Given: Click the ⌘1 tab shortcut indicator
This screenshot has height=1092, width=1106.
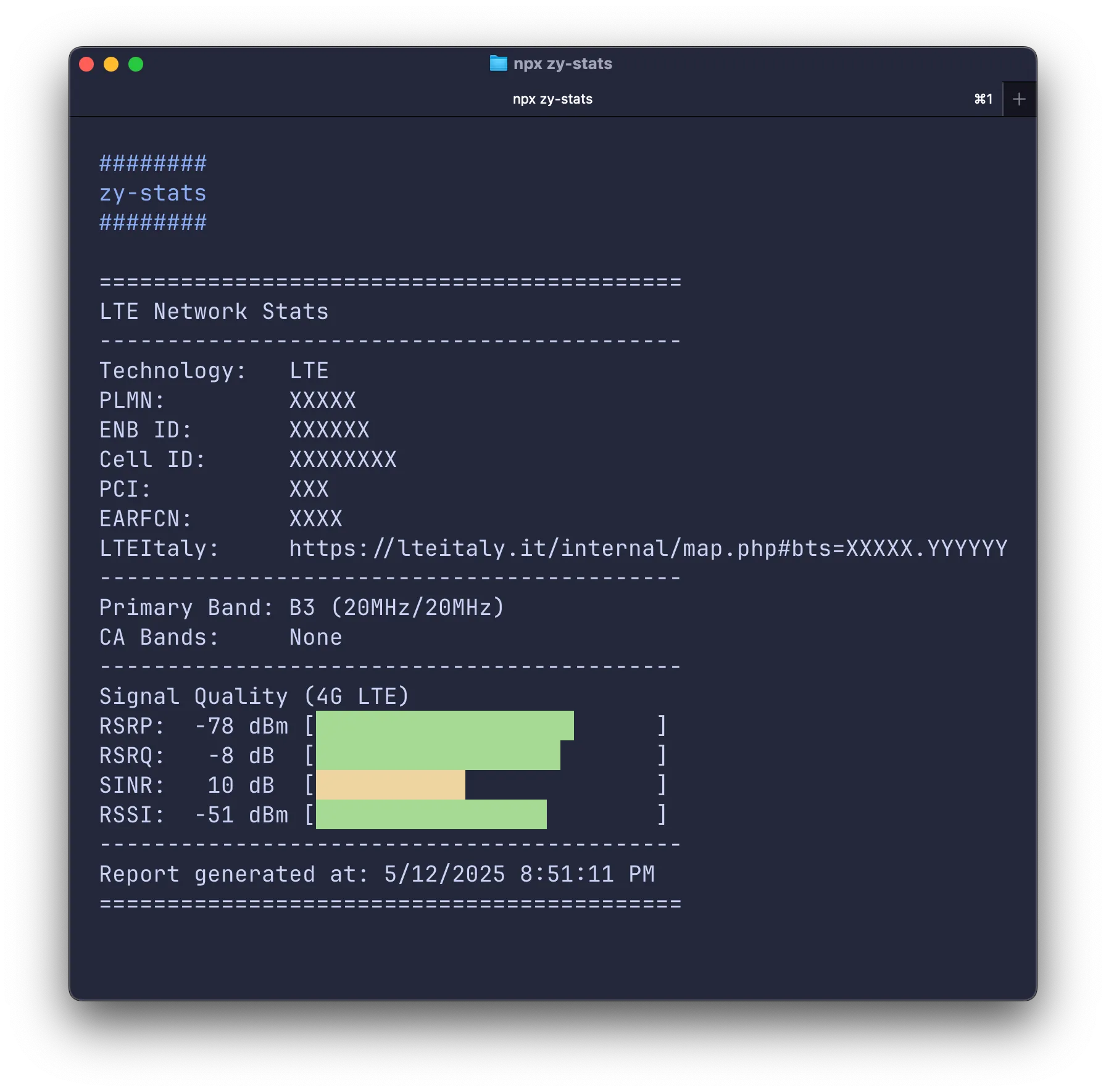Looking at the screenshot, I should (x=983, y=99).
